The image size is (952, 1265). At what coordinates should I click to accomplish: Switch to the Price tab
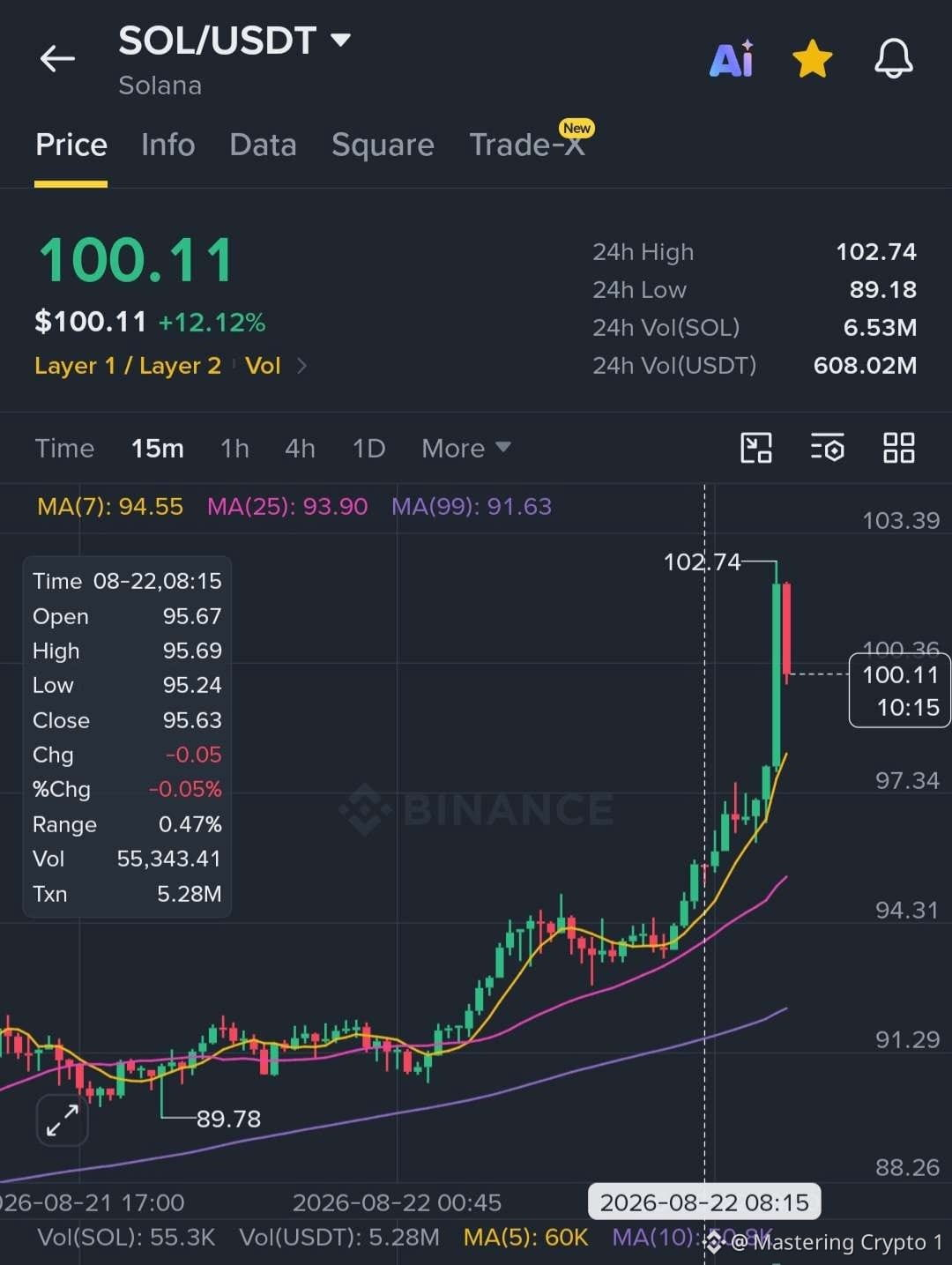point(71,145)
